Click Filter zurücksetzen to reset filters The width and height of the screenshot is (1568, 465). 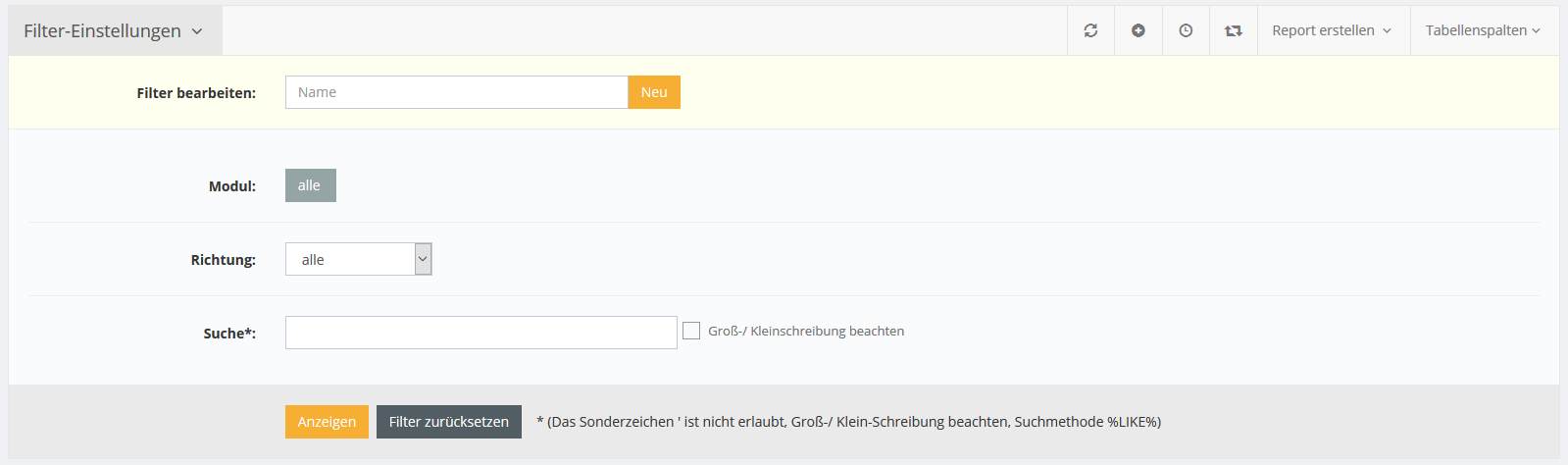pyautogui.click(x=449, y=422)
